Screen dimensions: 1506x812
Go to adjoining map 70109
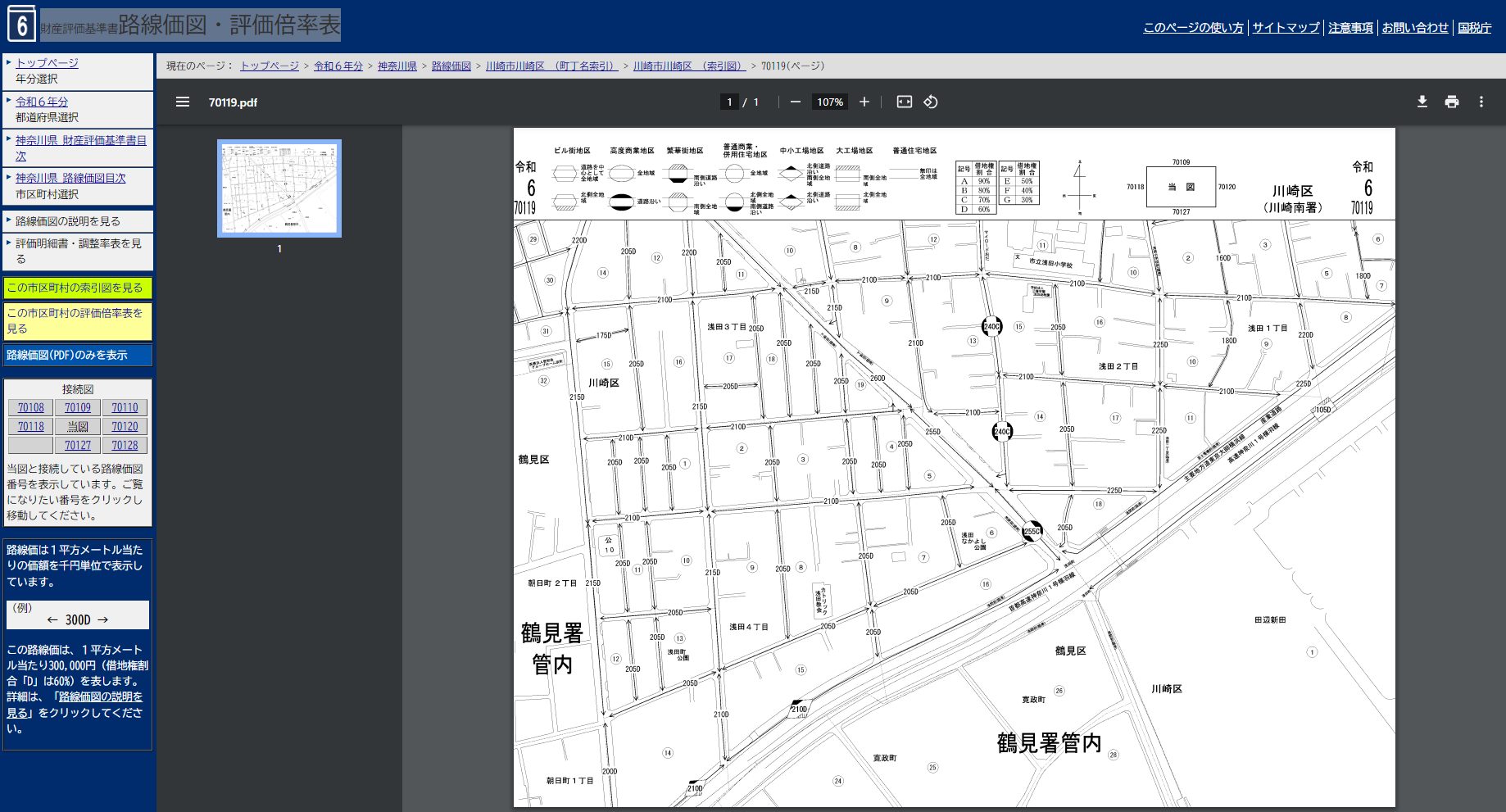78,407
